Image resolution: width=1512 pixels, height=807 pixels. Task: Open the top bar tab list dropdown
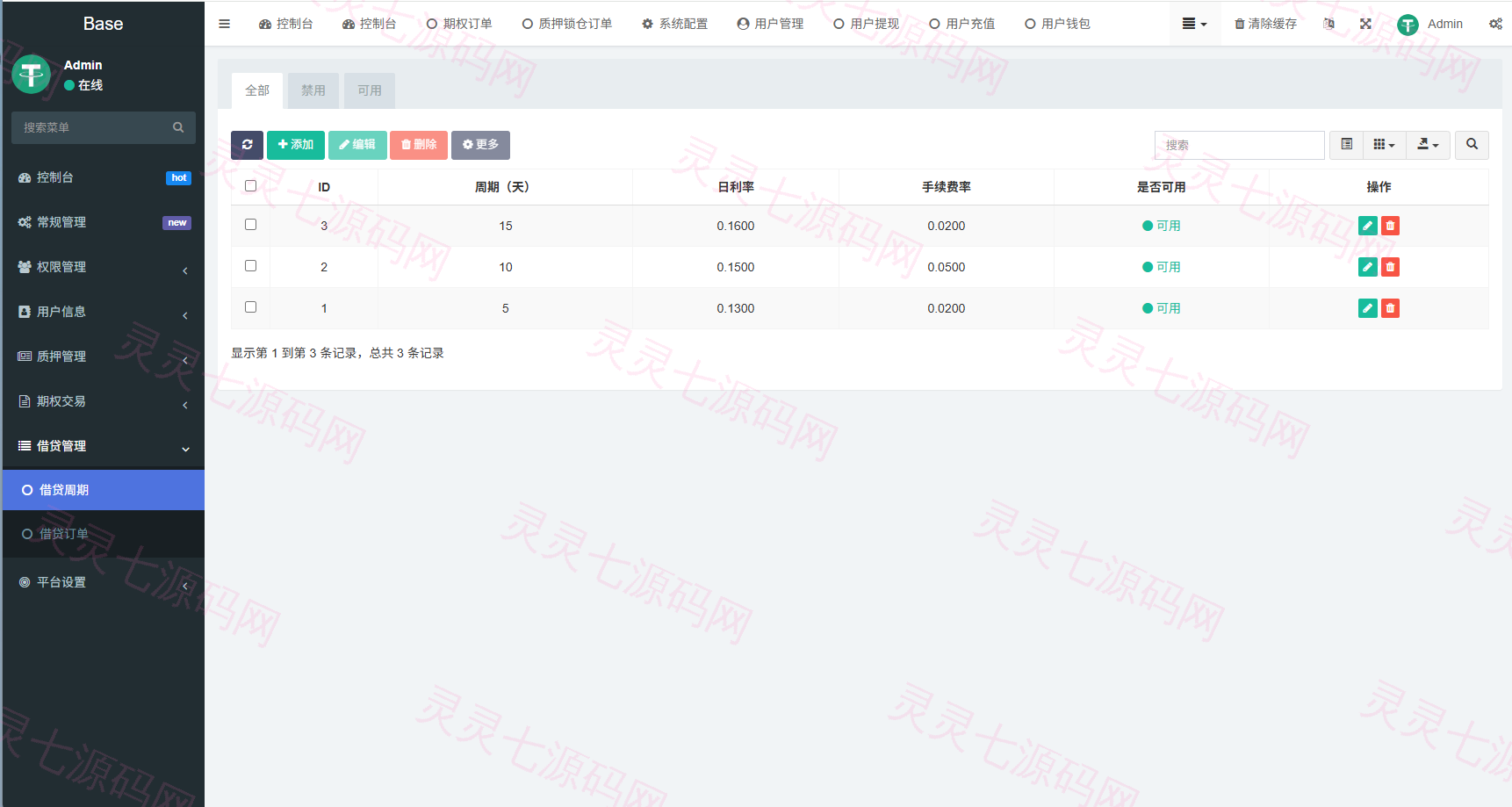(x=1194, y=24)
